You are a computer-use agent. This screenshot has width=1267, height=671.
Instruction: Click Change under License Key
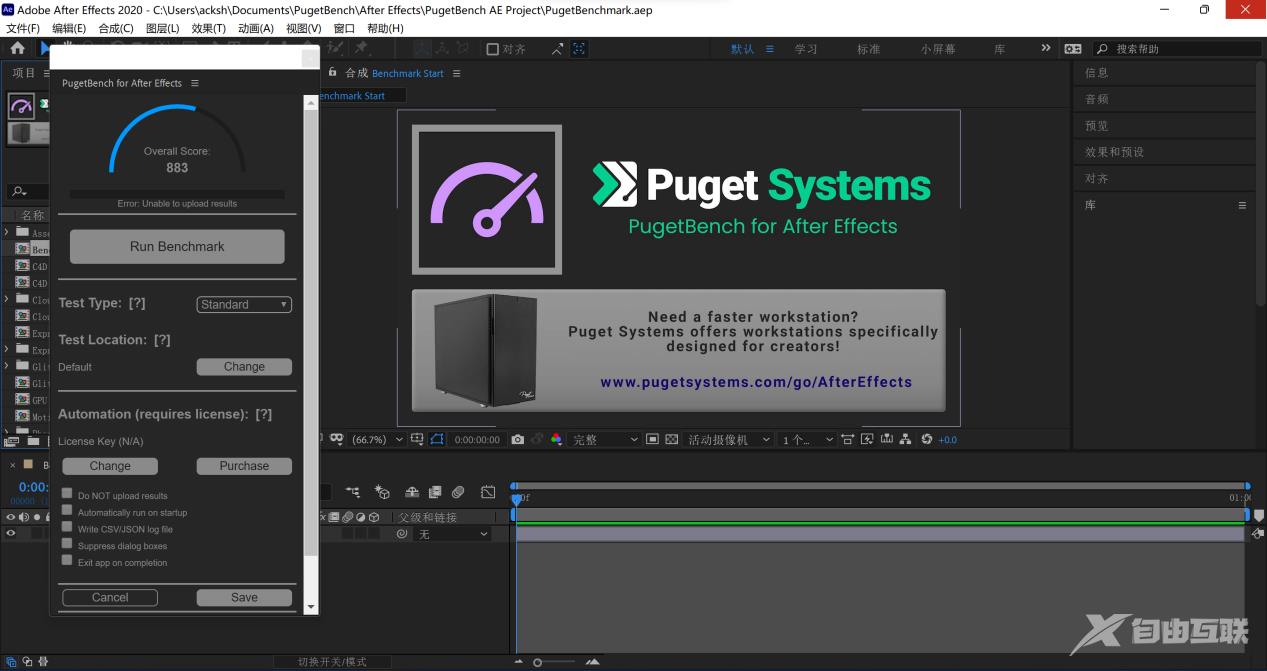(110, 466)
